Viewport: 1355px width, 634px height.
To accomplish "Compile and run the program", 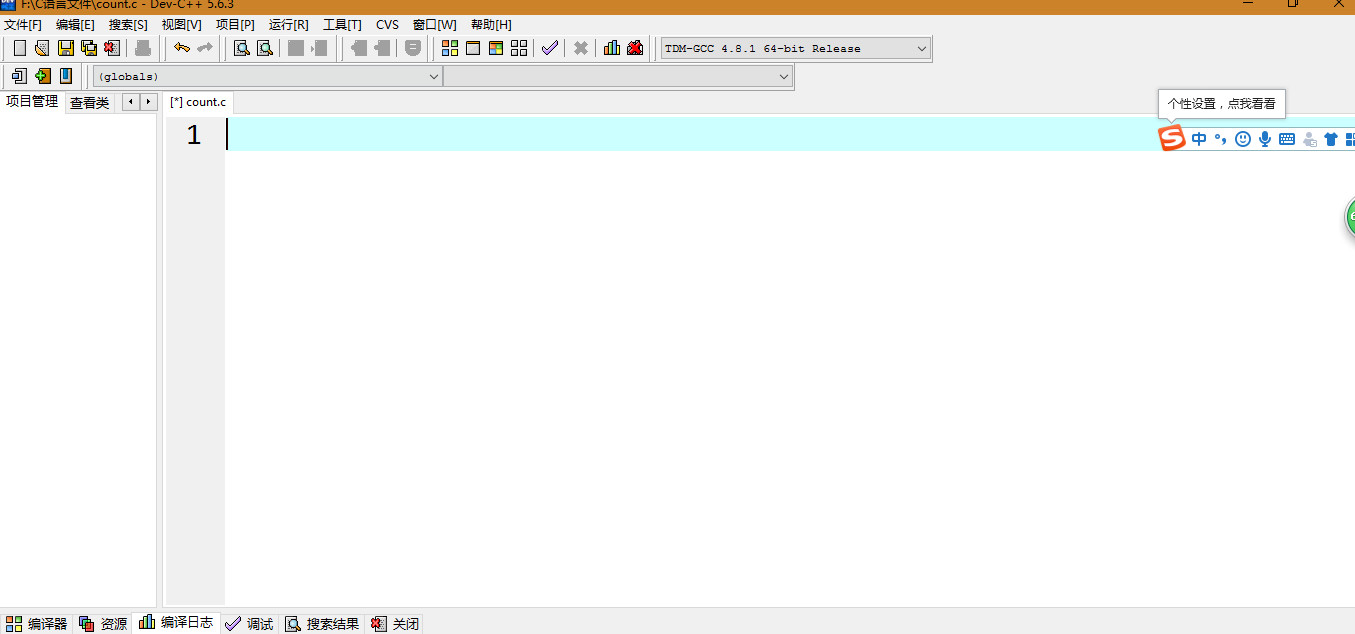I will [496, 48].
